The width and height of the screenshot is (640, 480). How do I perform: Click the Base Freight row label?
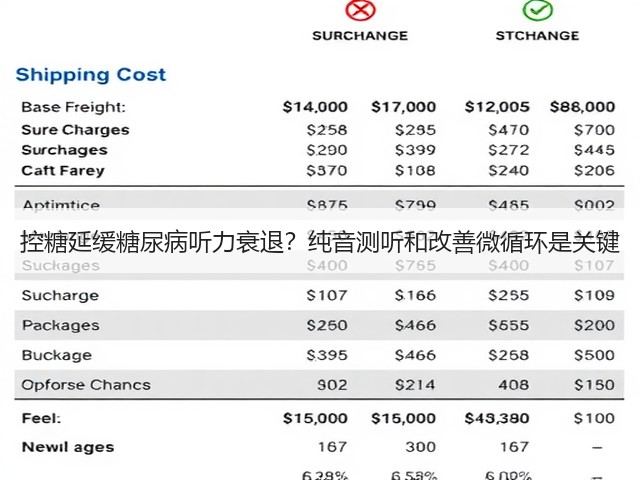(73, 107)
